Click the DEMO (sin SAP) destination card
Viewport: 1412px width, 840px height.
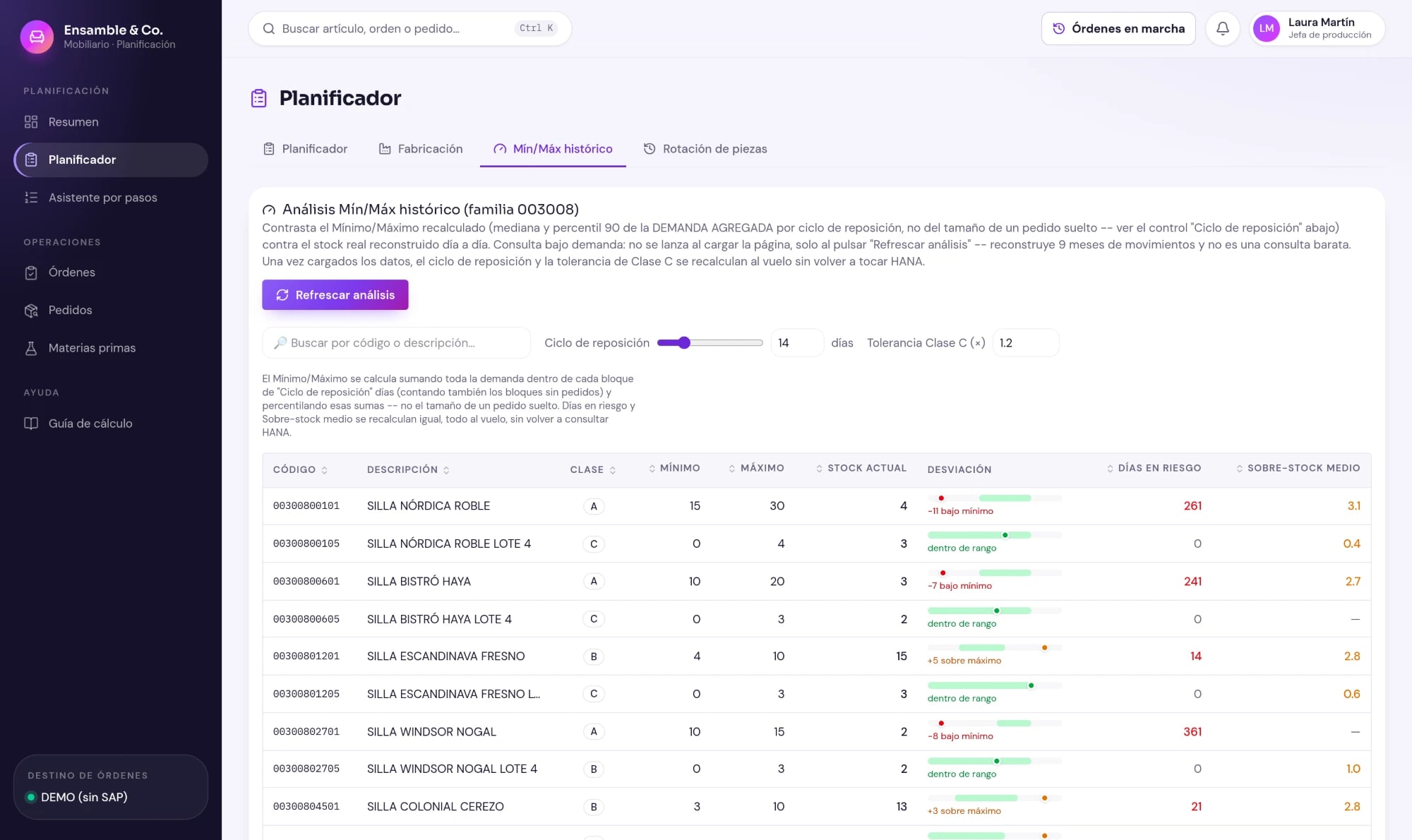tap(111, 787)
